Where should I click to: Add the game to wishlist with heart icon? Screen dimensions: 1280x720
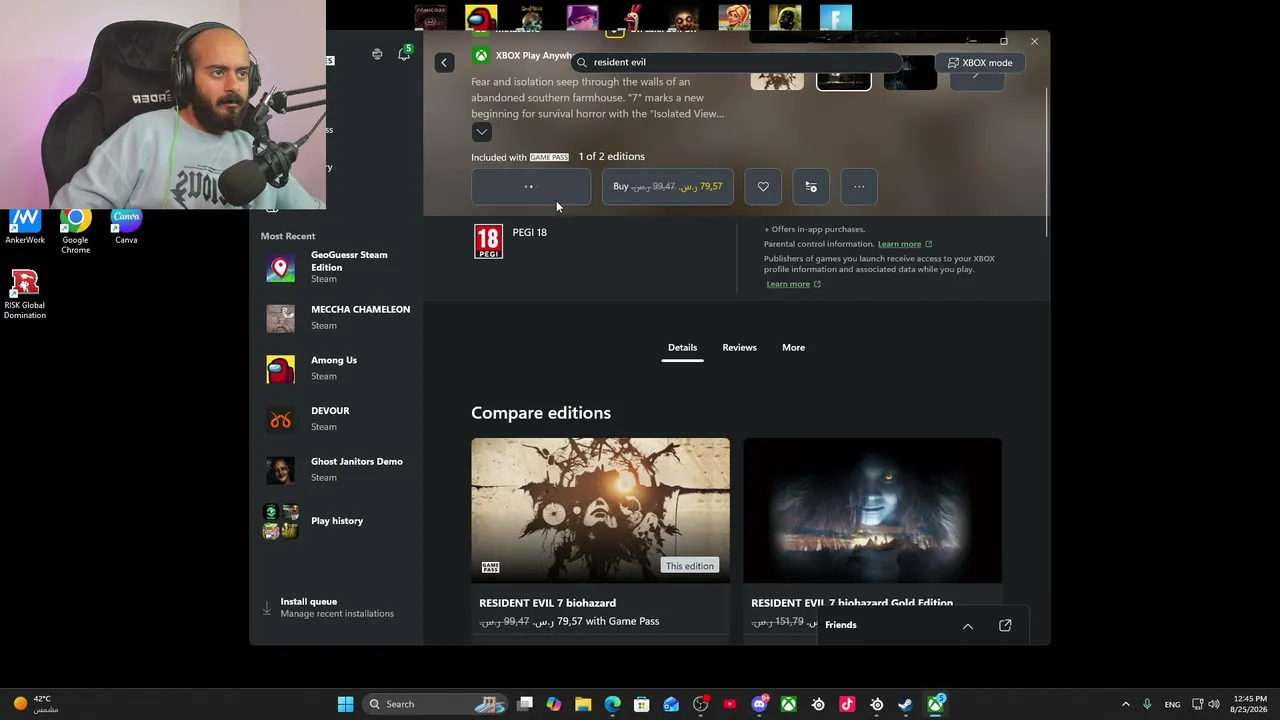pyautogui.click(x=763, y=186)
